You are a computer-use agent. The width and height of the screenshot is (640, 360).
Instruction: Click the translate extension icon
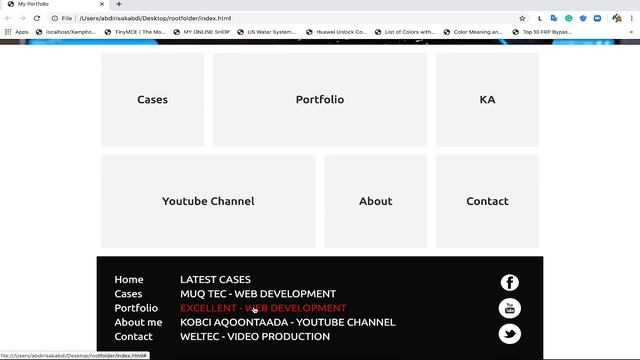point(554,18)
